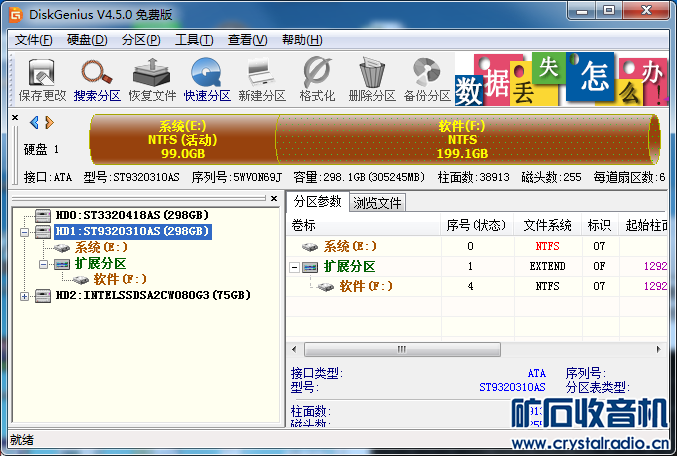This screenshot has height=456, width=677.
Task: Open the 查看(V) menu
Action: 247,40
